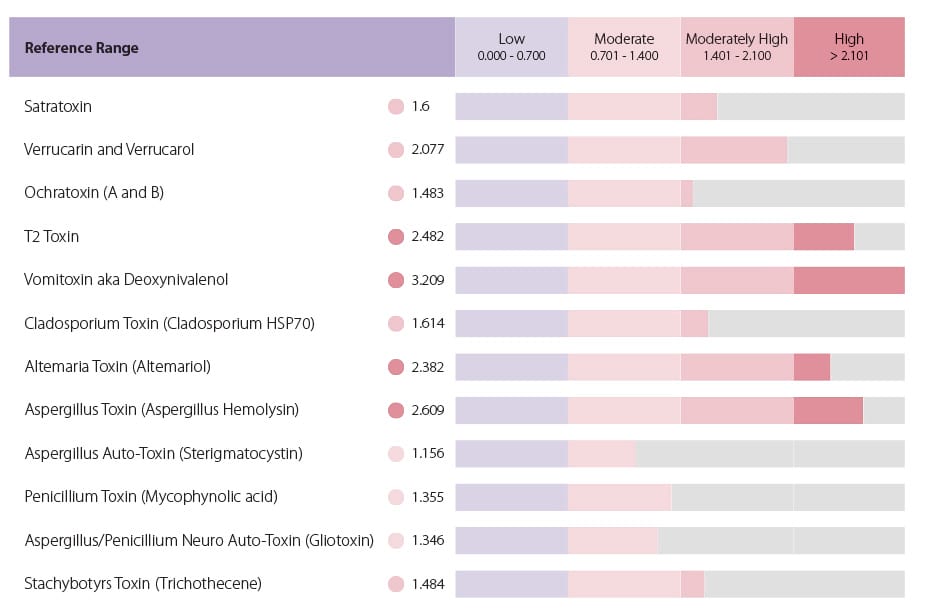Click the Penicillium Toxin severity dot
The image size is (930, 615).
(395, 497)
